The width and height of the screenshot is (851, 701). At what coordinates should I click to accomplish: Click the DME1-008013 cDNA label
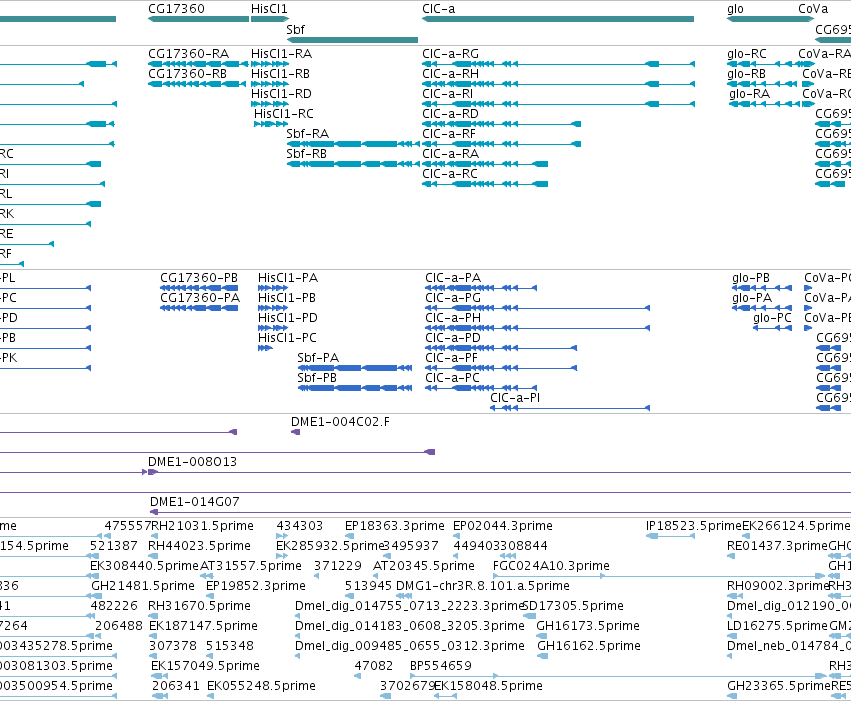point(193,462)
